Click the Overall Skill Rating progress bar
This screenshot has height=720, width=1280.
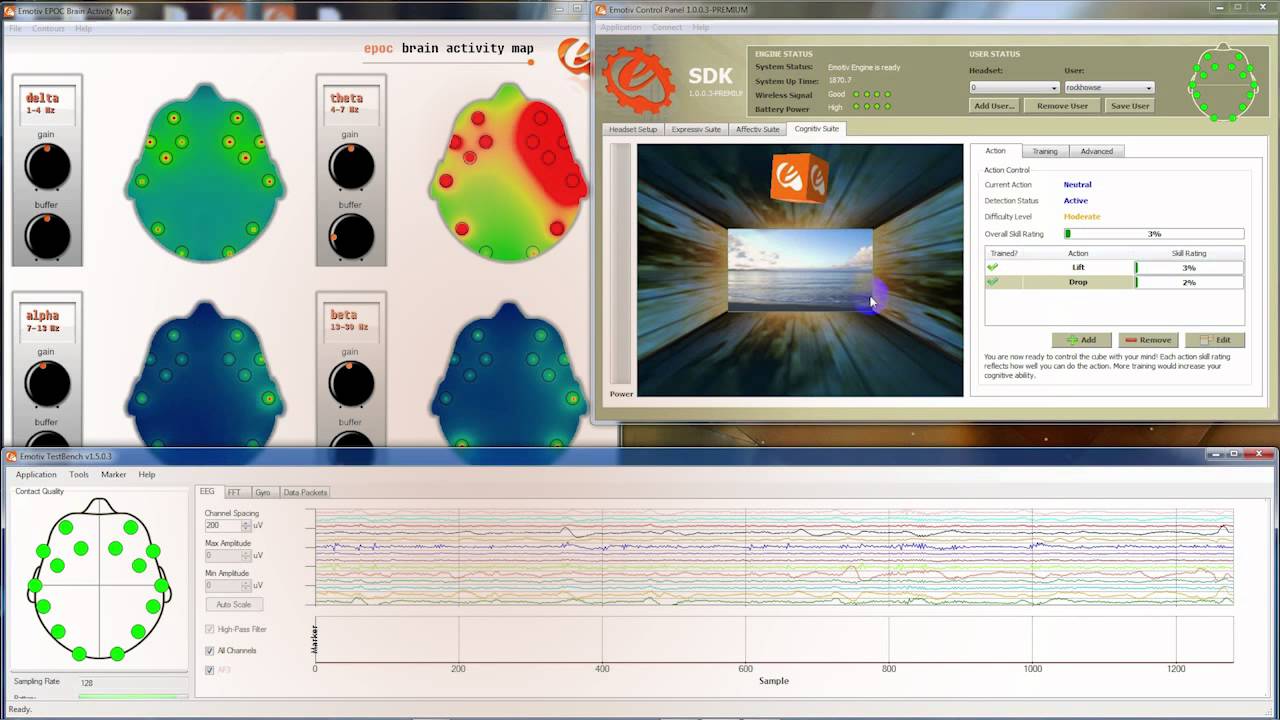[x=1154, y=234]
